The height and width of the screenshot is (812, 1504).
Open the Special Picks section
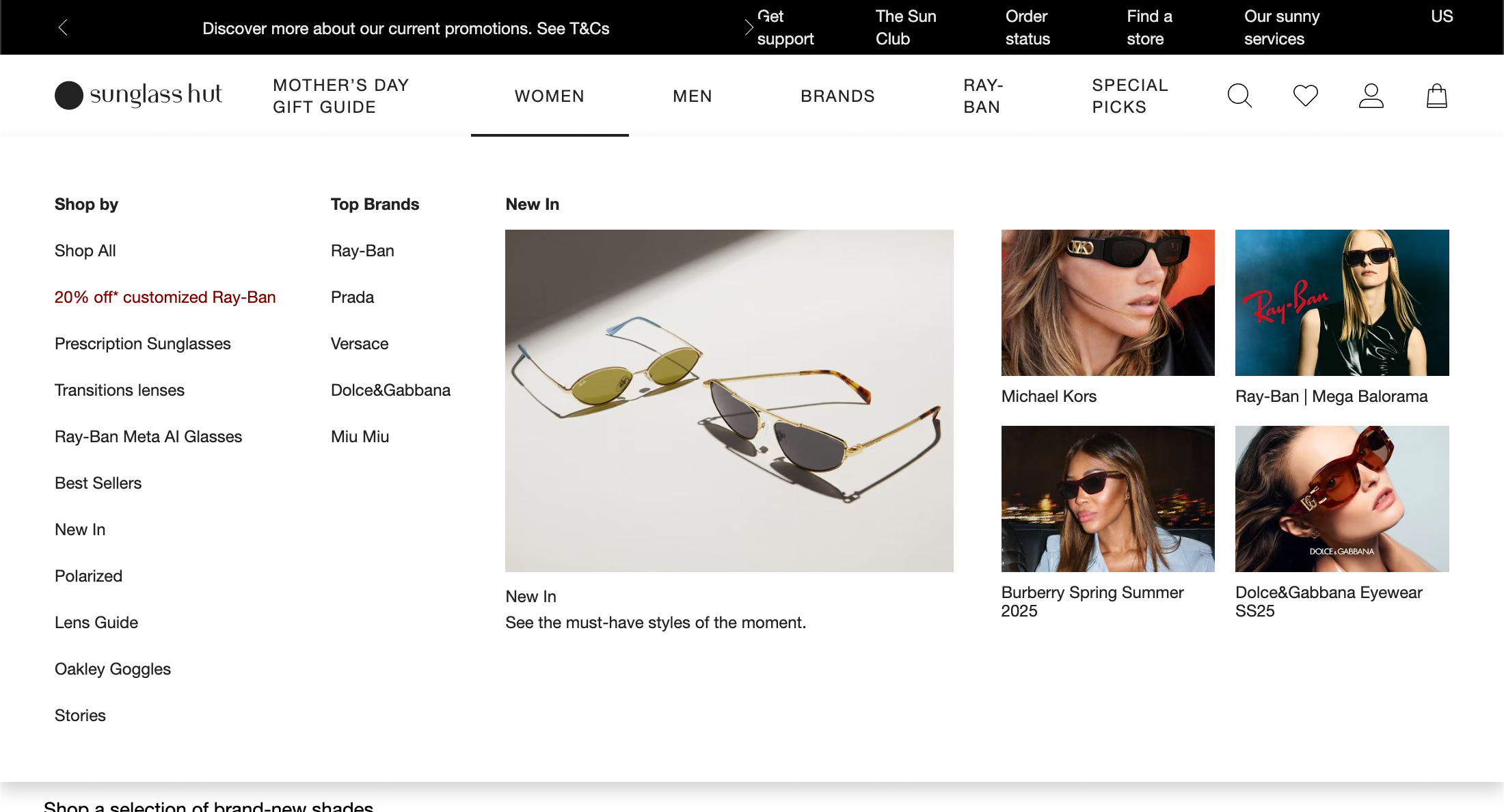pos(1129,96)
